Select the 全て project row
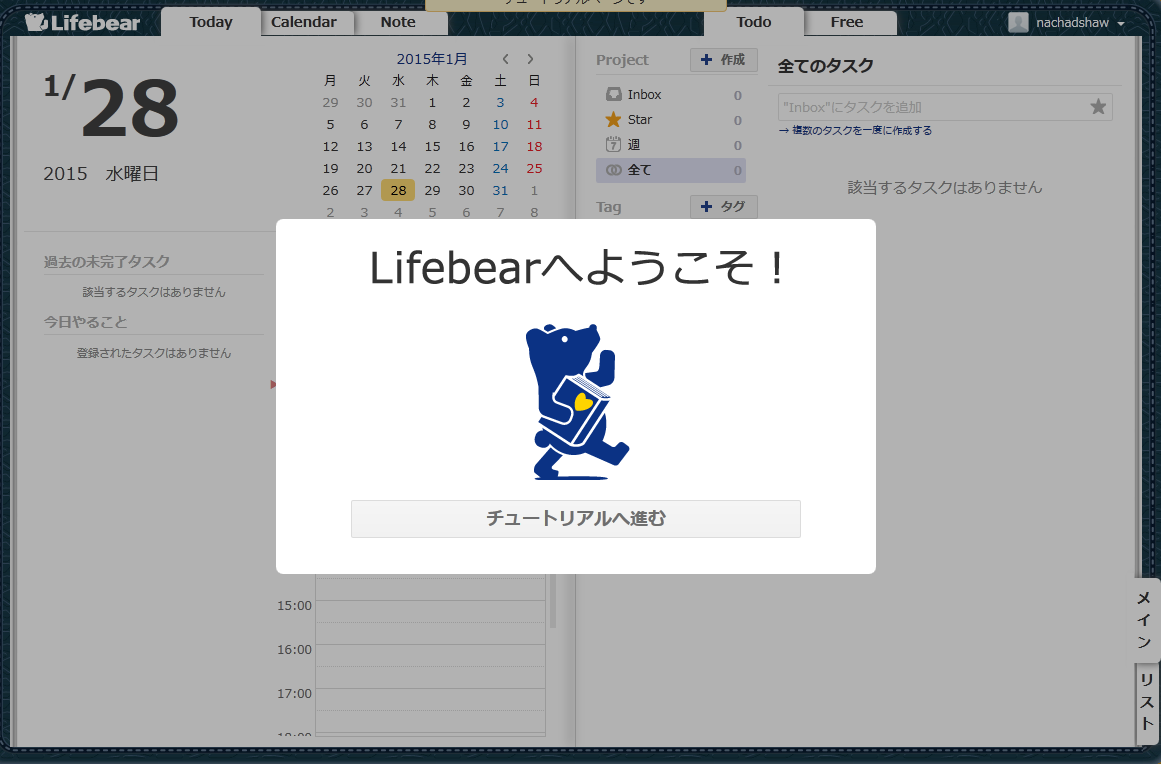 (x=671, y=170)
